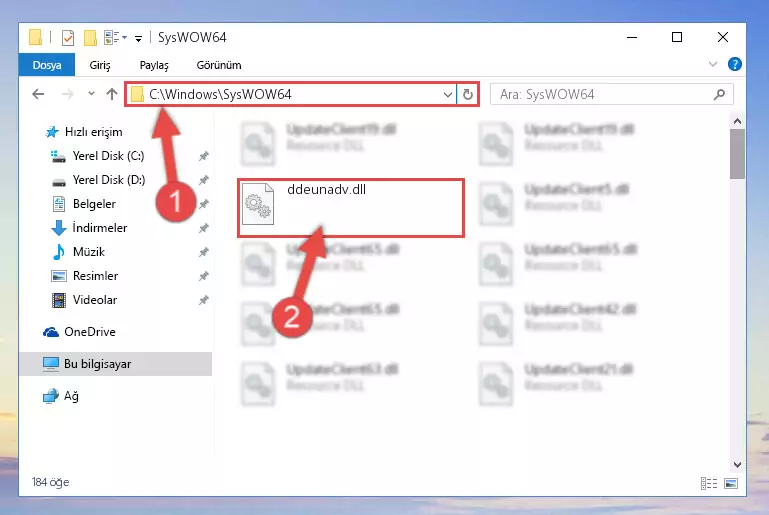769x515 pixels.
Task: Go back with the back arrow
Action: coord(38,94)
